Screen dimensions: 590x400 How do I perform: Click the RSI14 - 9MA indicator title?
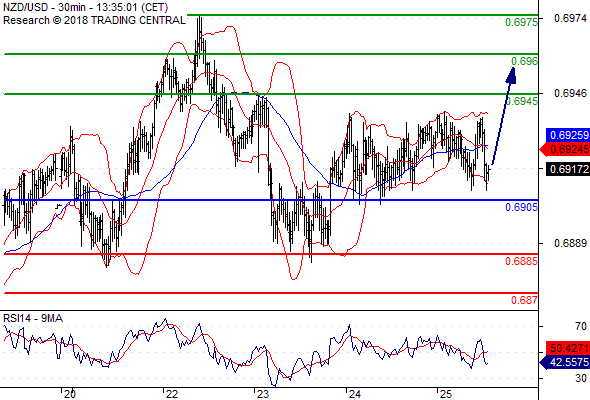(33, 319)
